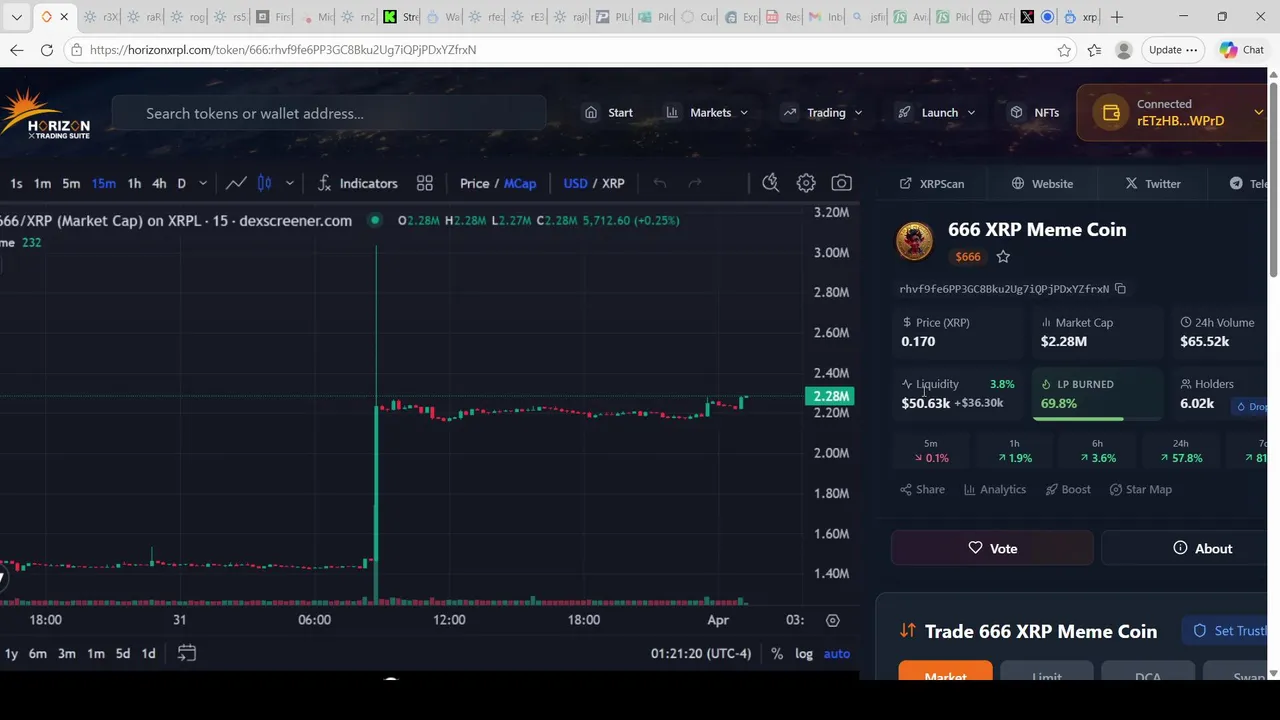Click the Boost button
The width and height of the screenshot is (1280, 720).
coord(1068,490)
